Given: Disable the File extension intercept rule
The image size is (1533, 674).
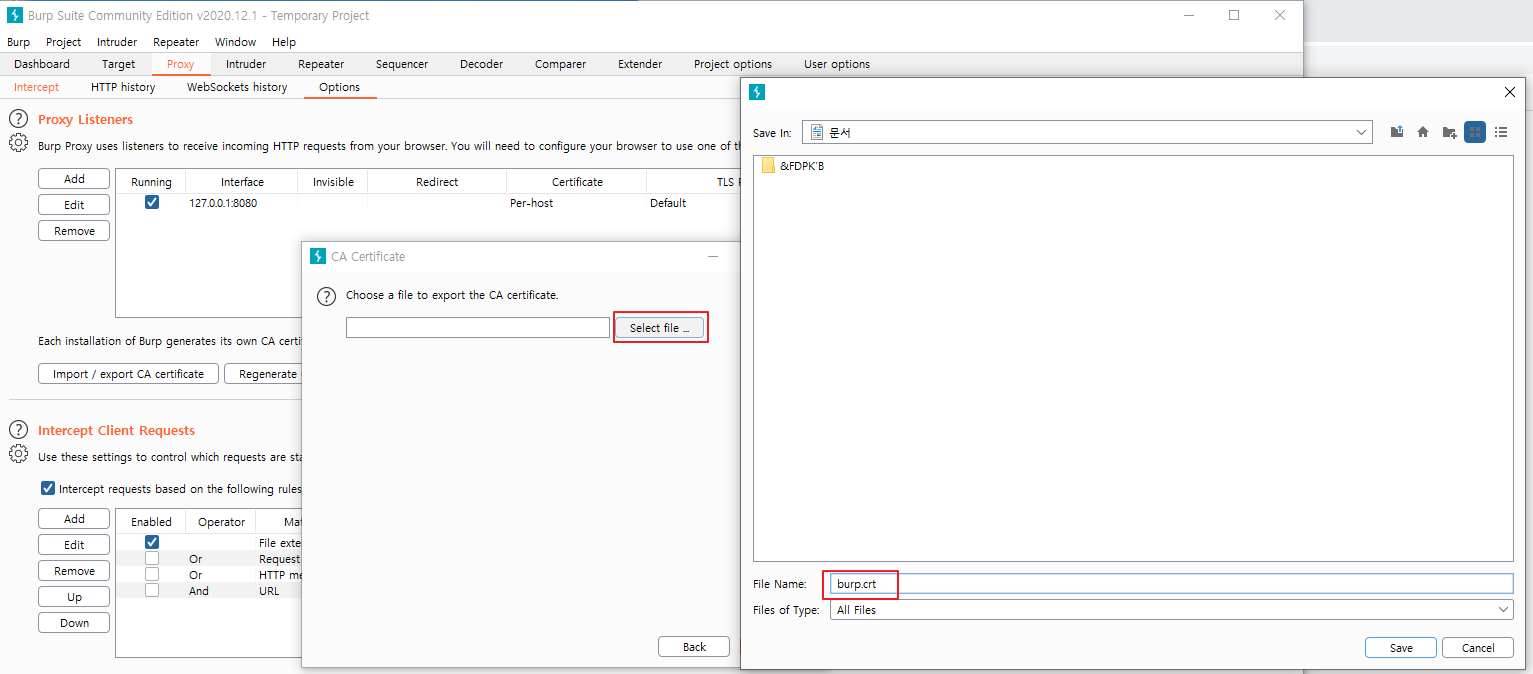Looking at the screenshot, I should pyautogui.click(x=152, y=542).
